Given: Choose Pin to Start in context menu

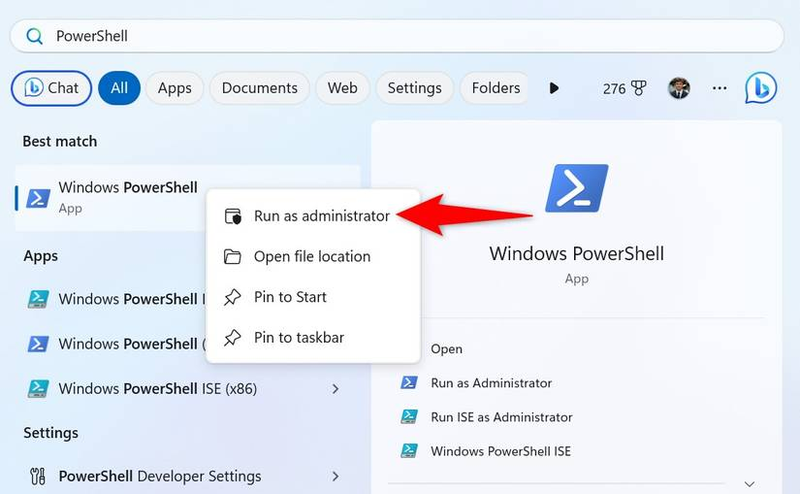Looking at the screenshot, I should tap(313, 297).
